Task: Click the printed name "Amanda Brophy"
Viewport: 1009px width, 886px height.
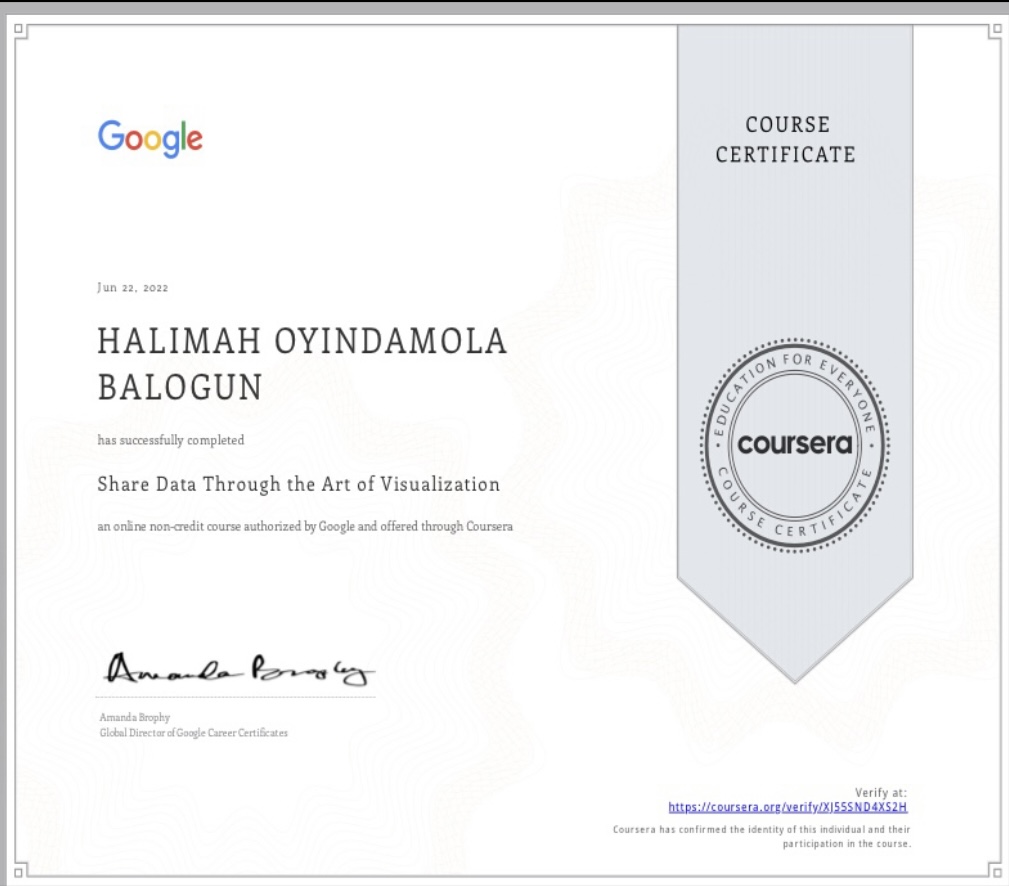Action: pos(134,717)
